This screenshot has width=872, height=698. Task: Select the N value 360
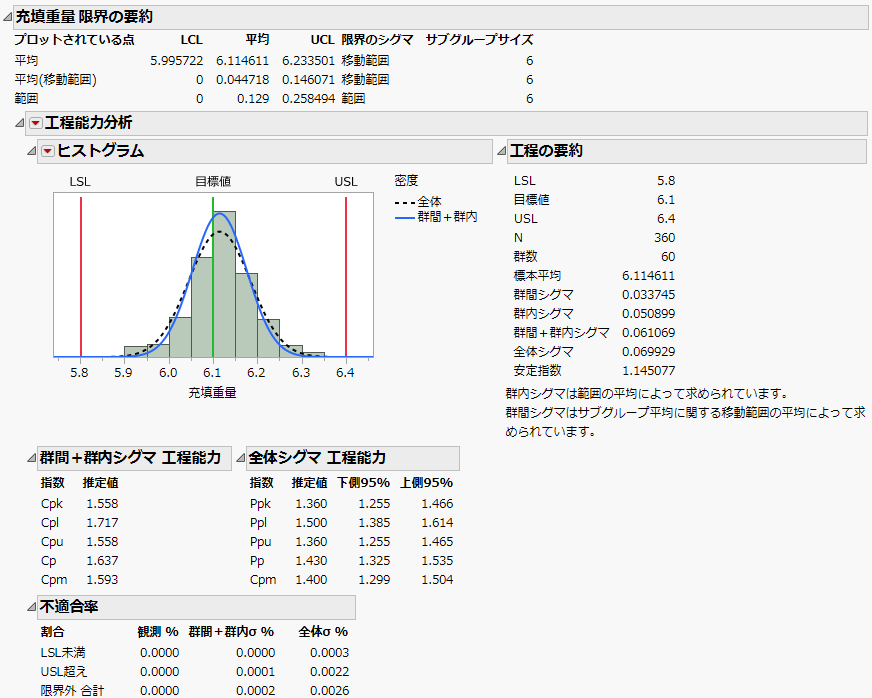coord(665,238)
